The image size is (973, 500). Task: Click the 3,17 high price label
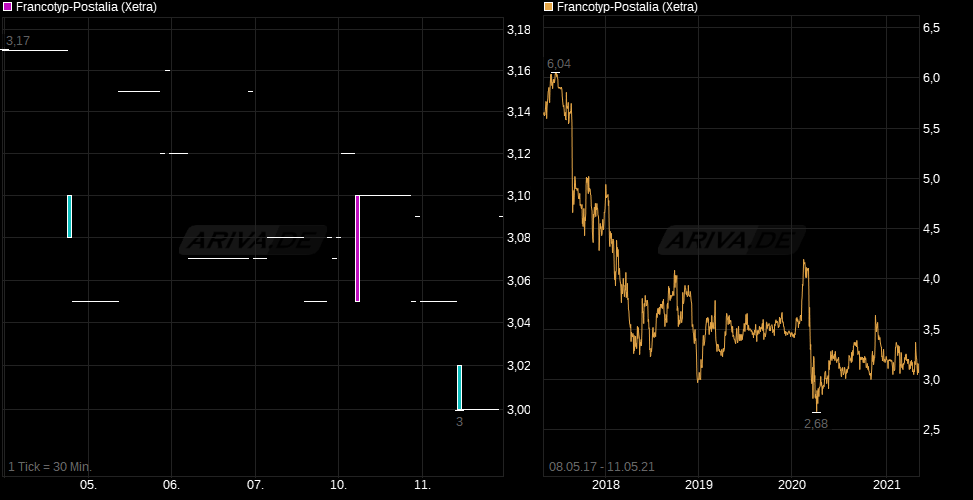[x=18, y=41]
